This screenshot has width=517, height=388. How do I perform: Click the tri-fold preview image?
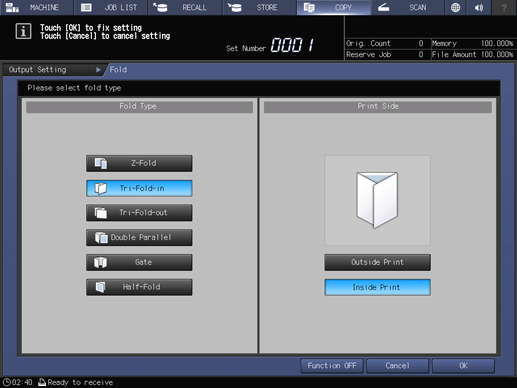coord(377,200)
